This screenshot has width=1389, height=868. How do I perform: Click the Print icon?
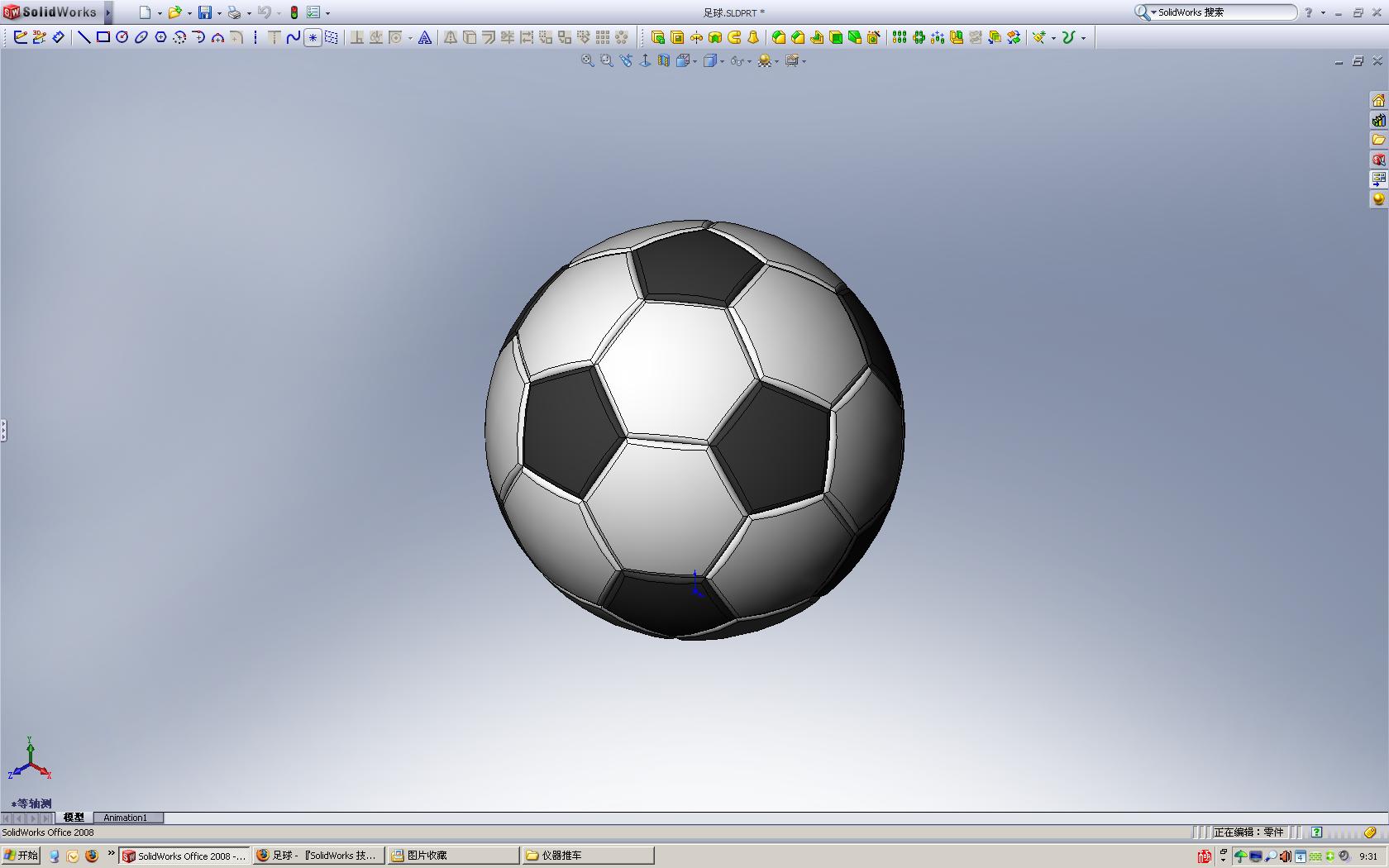234,12
